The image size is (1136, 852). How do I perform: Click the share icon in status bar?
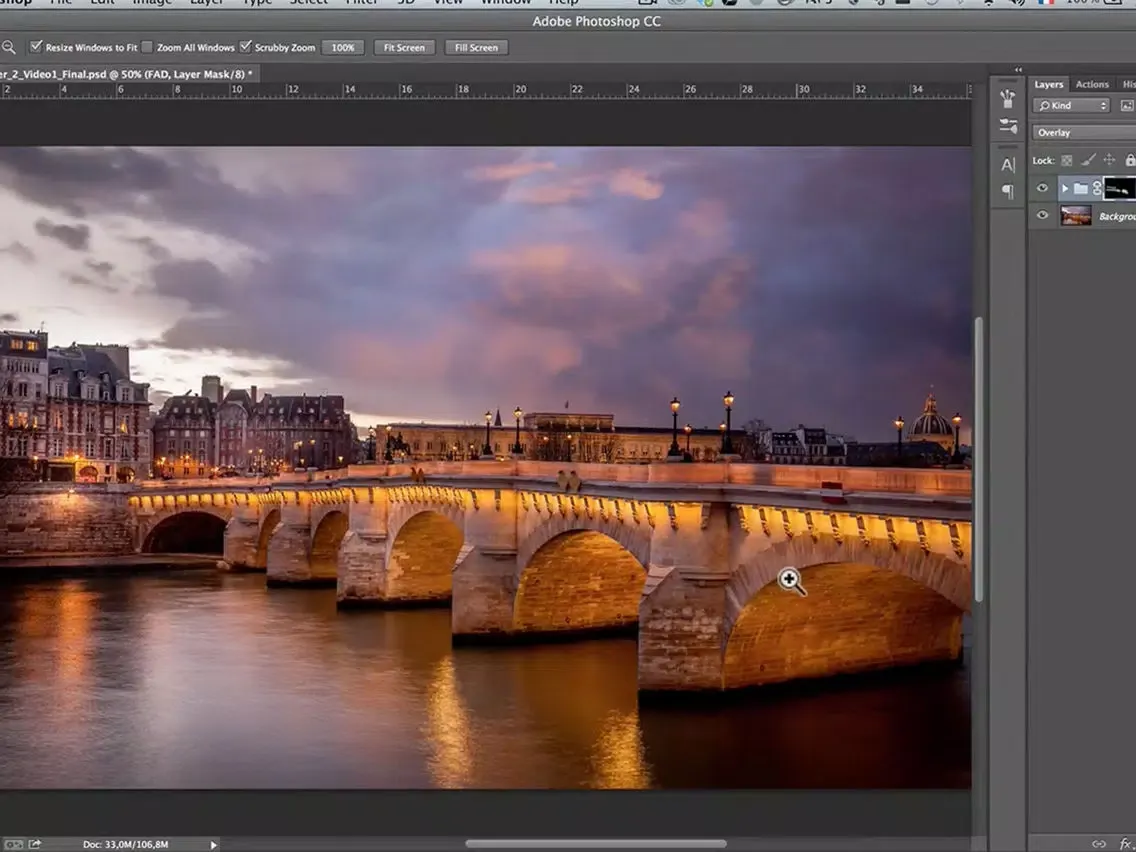pos(35,844)
